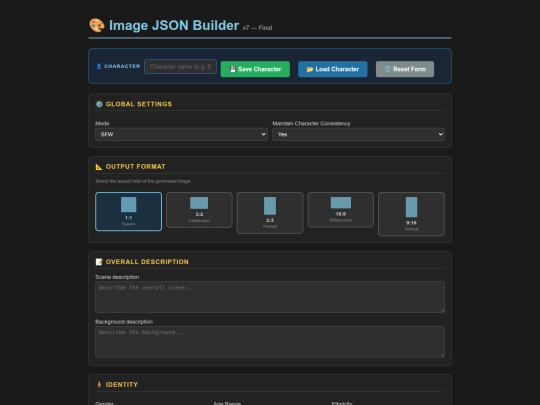This screenshot has width=540, height=405.
Task: Click into the Scene description textarea
Action: [x=270, y=297]
